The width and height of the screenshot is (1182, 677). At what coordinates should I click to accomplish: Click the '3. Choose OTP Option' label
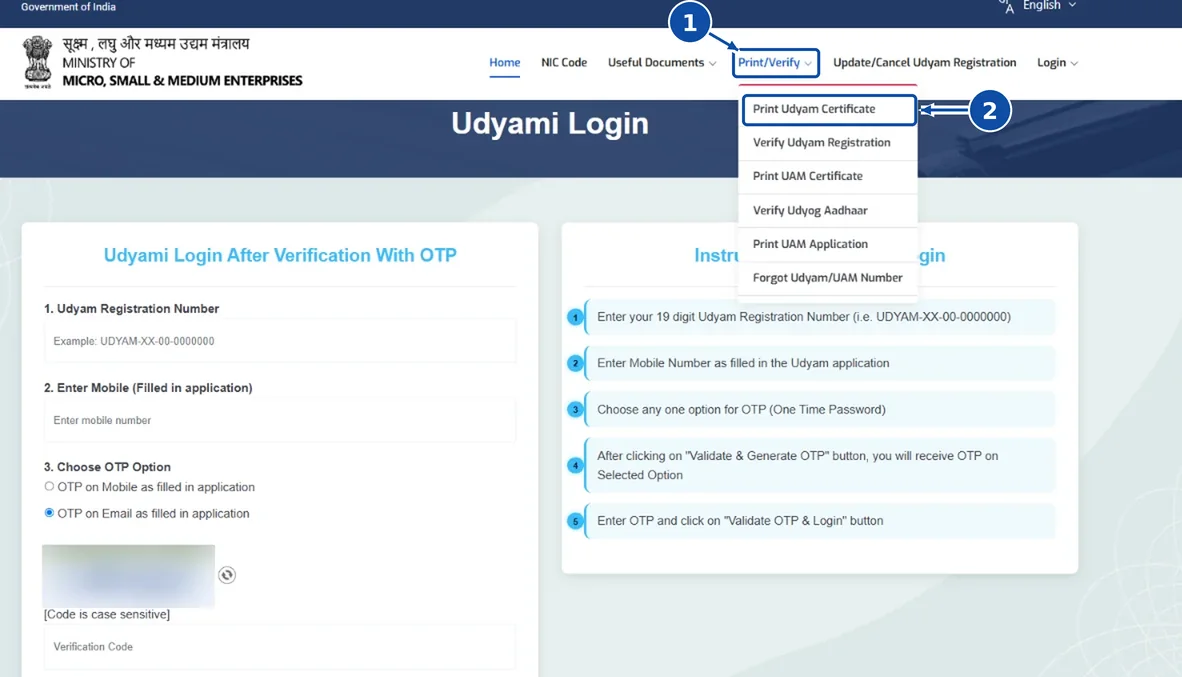[107, 467]
